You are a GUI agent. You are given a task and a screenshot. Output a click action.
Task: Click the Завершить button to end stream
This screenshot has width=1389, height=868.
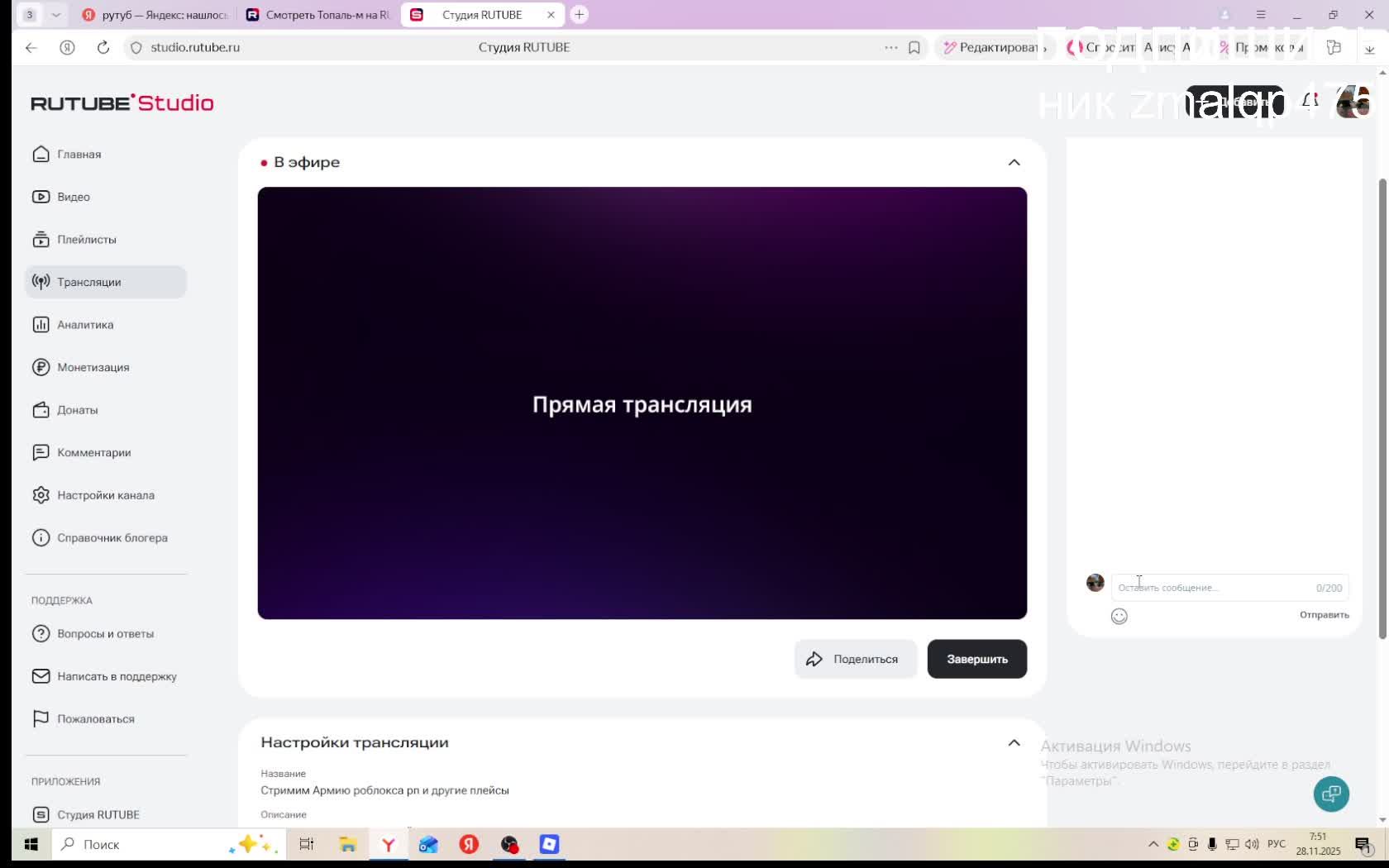click(976, 659)
